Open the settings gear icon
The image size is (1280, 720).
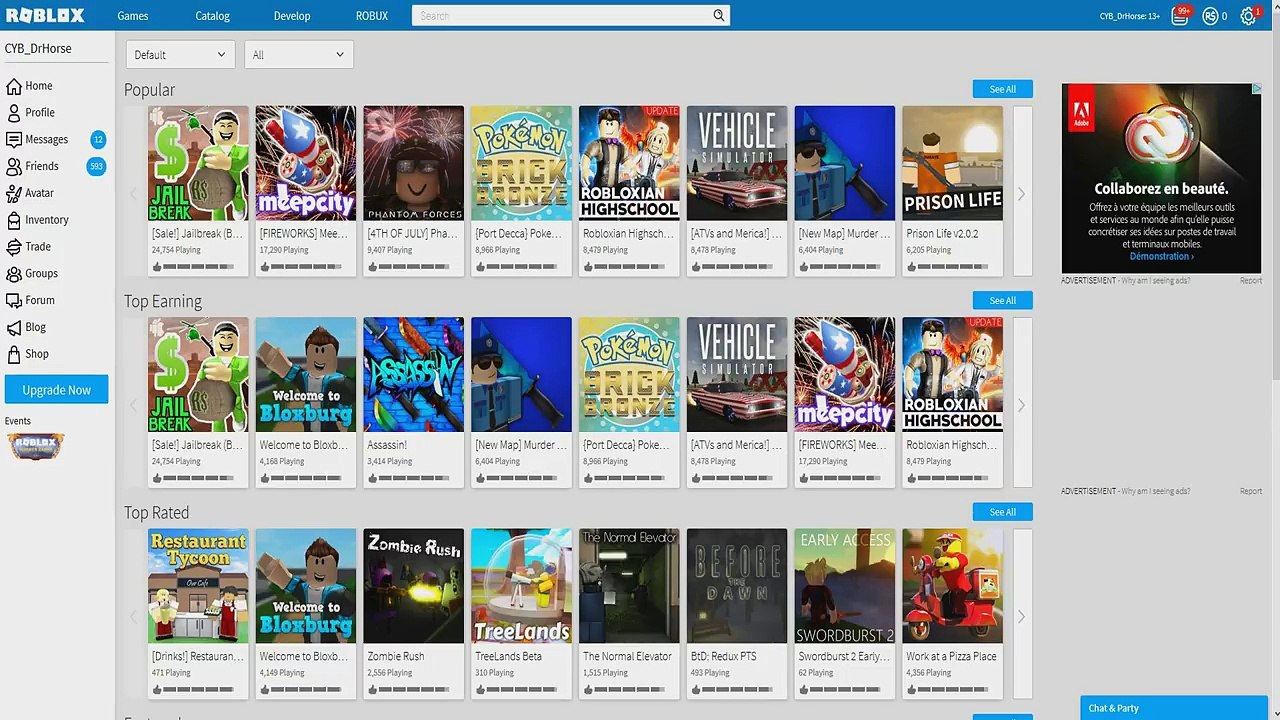click(x=1248, y=16)
